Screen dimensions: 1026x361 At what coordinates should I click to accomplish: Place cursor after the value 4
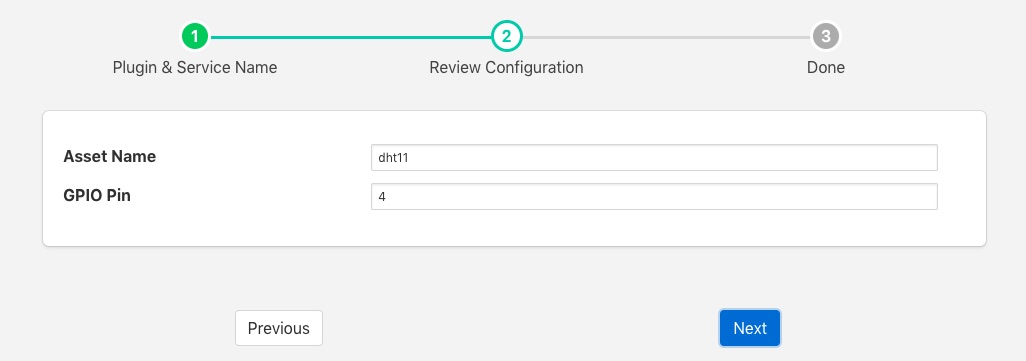386,196
